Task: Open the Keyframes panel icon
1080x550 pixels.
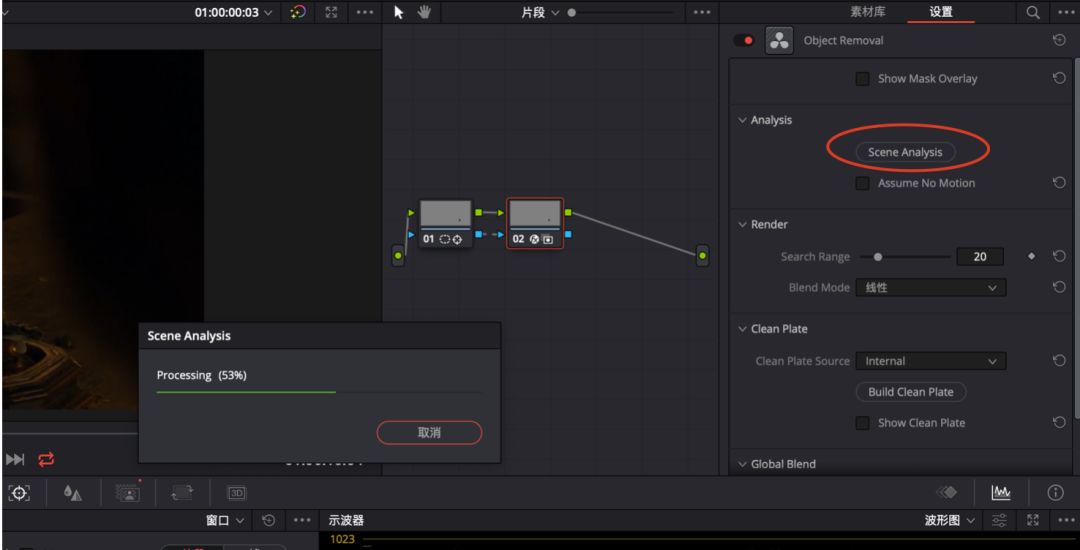Action: pyautogui.click(x=948, y=493)
